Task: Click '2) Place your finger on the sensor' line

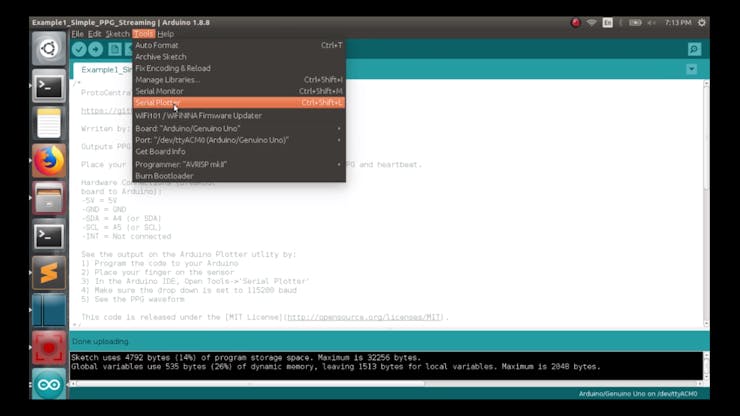Action: click(x=158, y=272)
